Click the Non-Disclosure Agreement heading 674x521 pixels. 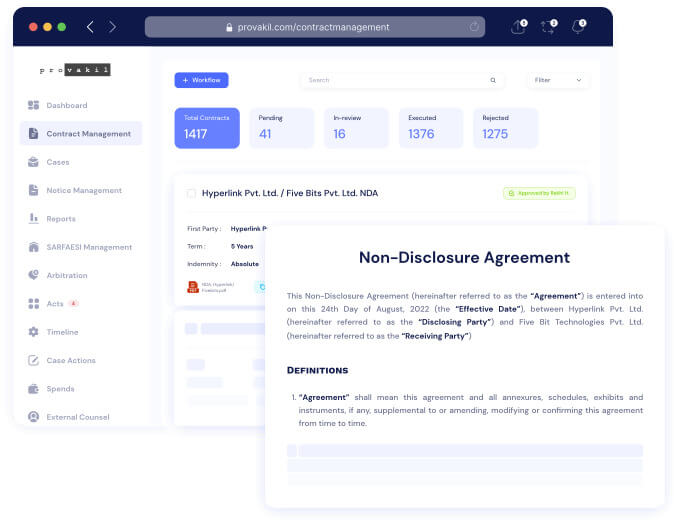click(464, 257)
